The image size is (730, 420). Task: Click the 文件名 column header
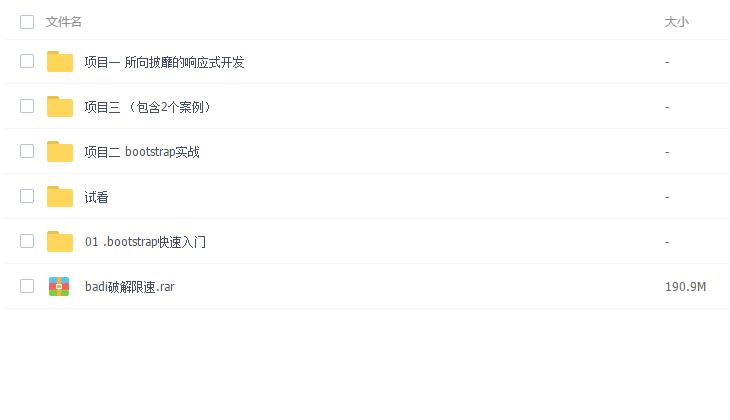click(x=64, y=22)
